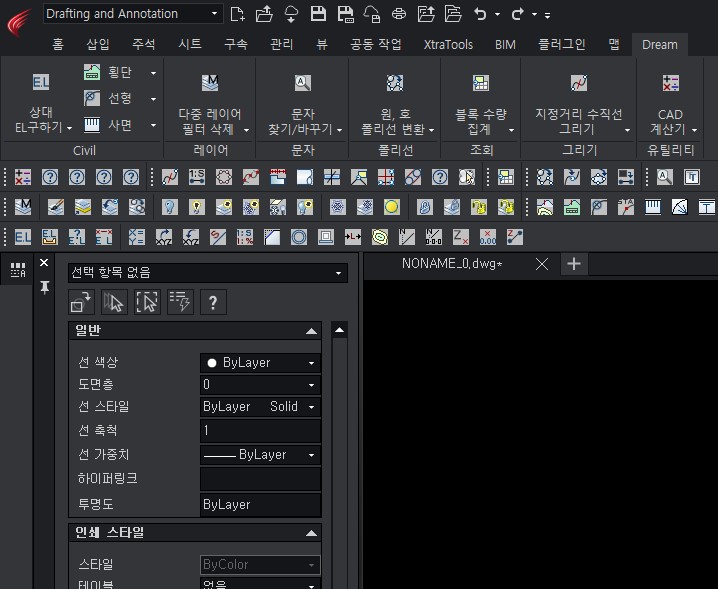The width and height of the screenshot is (718, 589).
Task: Expand the 횡단 dropdown arrow
Action: tap(153, 72)
